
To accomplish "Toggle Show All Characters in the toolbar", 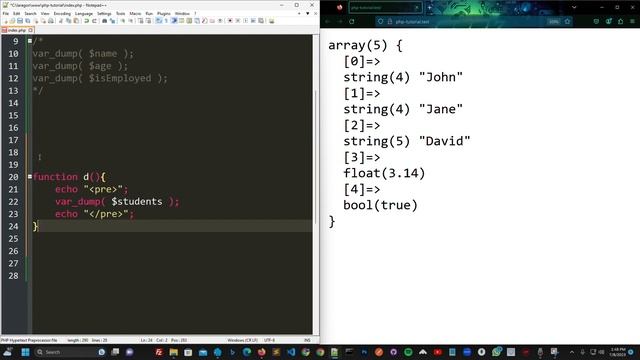I will [166, 21].
